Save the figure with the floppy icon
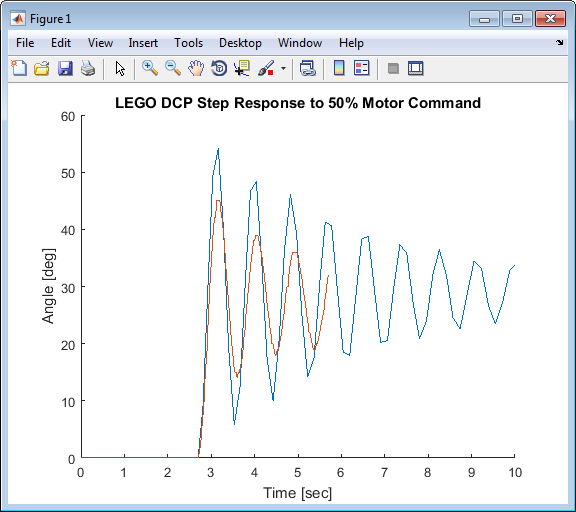 click(x=65, y=68)
